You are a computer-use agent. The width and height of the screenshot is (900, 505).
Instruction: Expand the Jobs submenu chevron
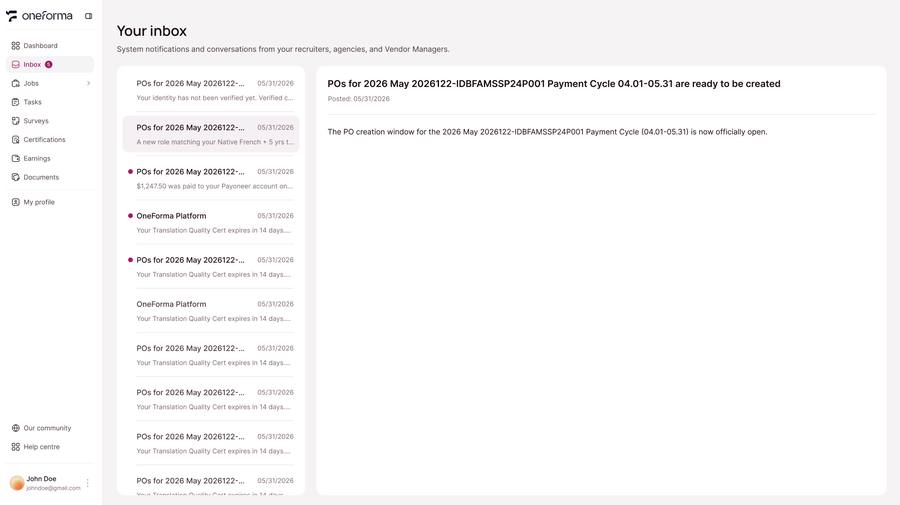[88, 83]
